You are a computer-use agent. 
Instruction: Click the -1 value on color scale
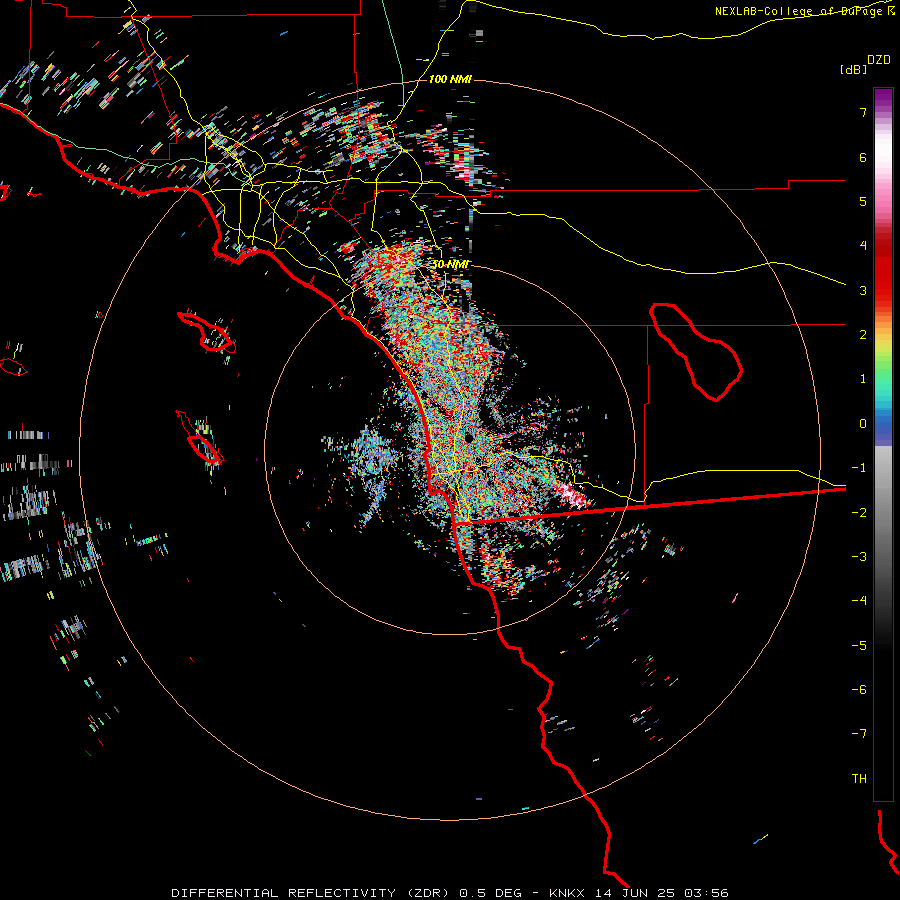[859, 468]
